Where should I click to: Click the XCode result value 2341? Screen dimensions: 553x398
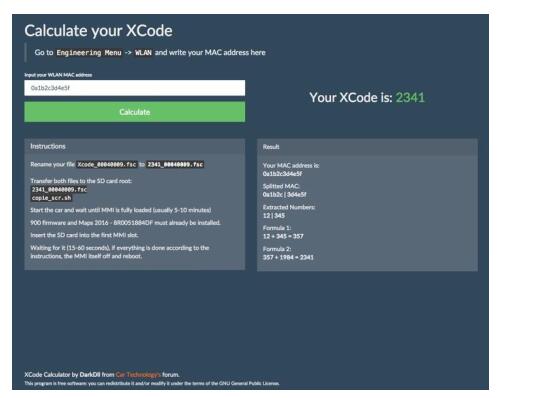point(410,98)
